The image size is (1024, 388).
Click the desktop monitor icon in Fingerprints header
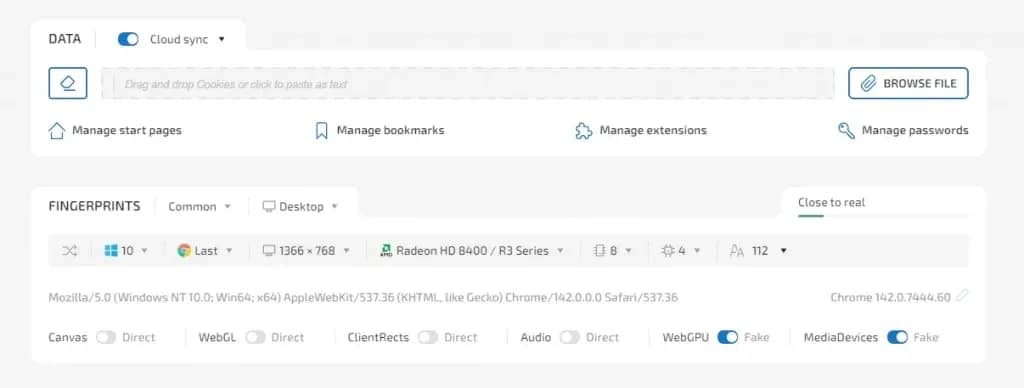click(268, 206)
